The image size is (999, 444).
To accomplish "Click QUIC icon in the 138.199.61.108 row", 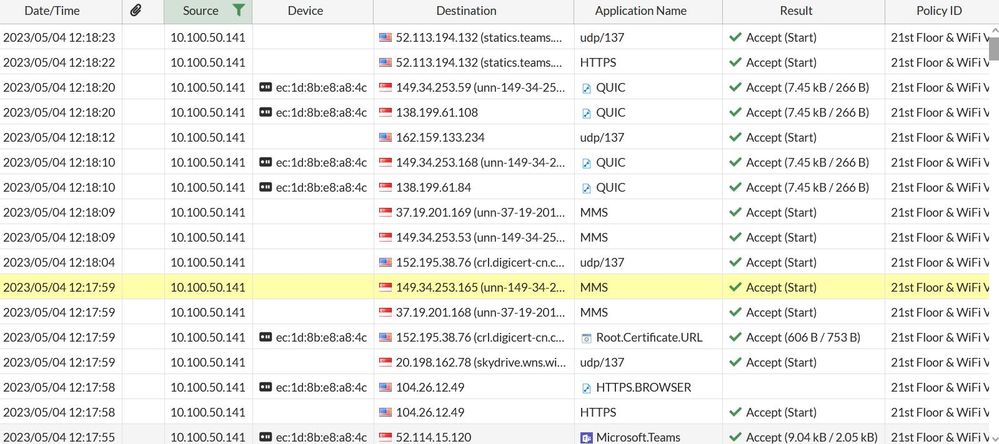I will [587, 112].
